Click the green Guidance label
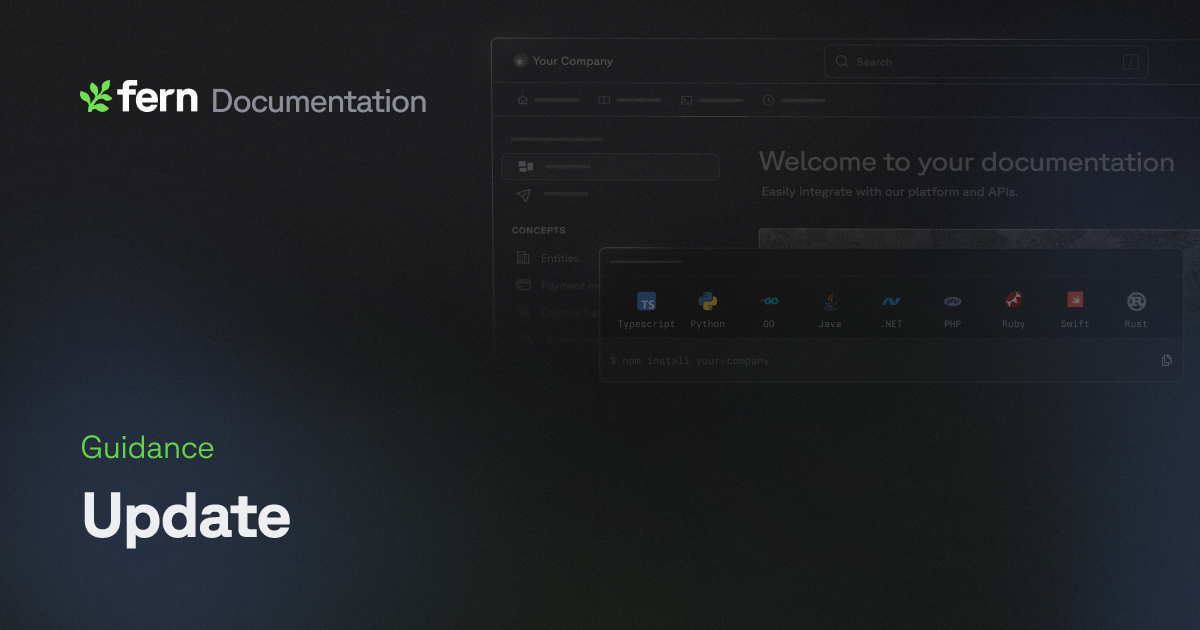Image resolution: width=1200 pixels, height=630 pixels. [x=147, y=448]
